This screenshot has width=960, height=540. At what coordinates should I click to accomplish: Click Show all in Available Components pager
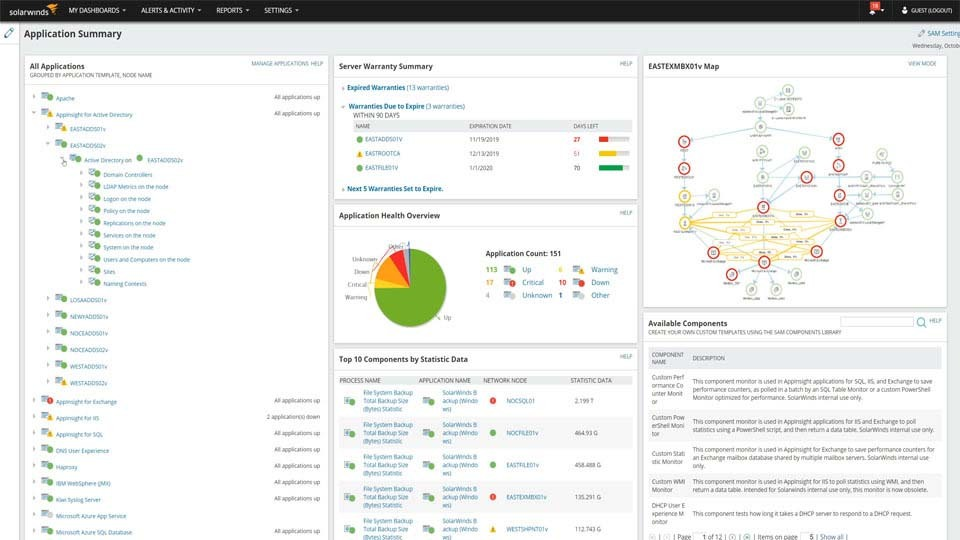point(831,536)
